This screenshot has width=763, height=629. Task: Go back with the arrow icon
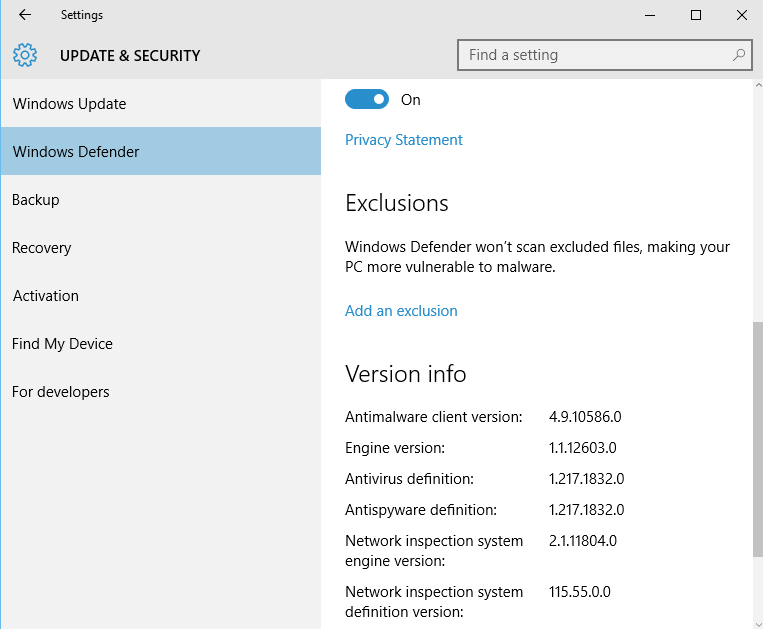25,15
